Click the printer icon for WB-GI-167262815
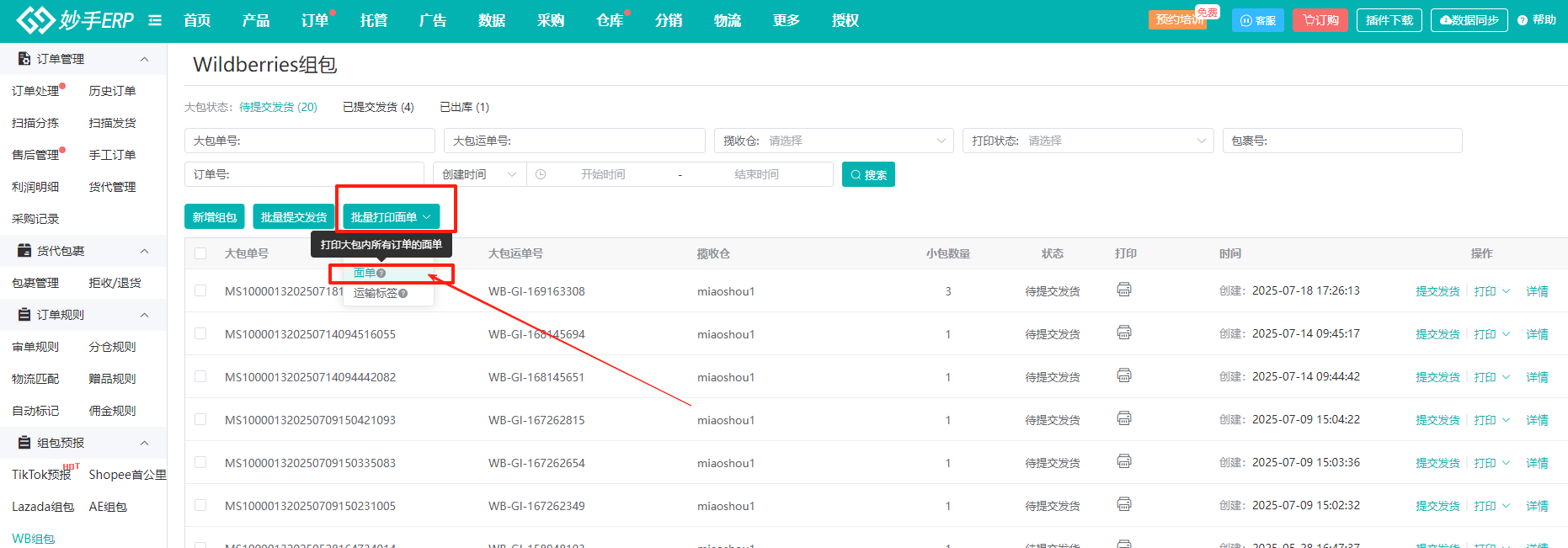Screen dimensions: 1568x548 pyautogui.click(x=1124, y=418)
